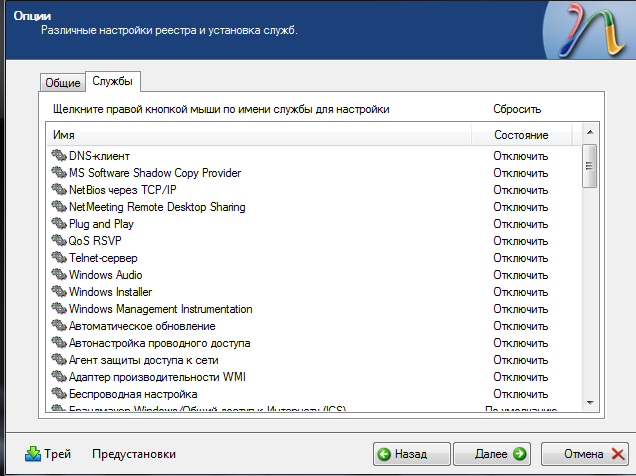This screenshot has height=476, width=636.
Task: Open the Предустановки presets menu
Action: pos(134,453)
